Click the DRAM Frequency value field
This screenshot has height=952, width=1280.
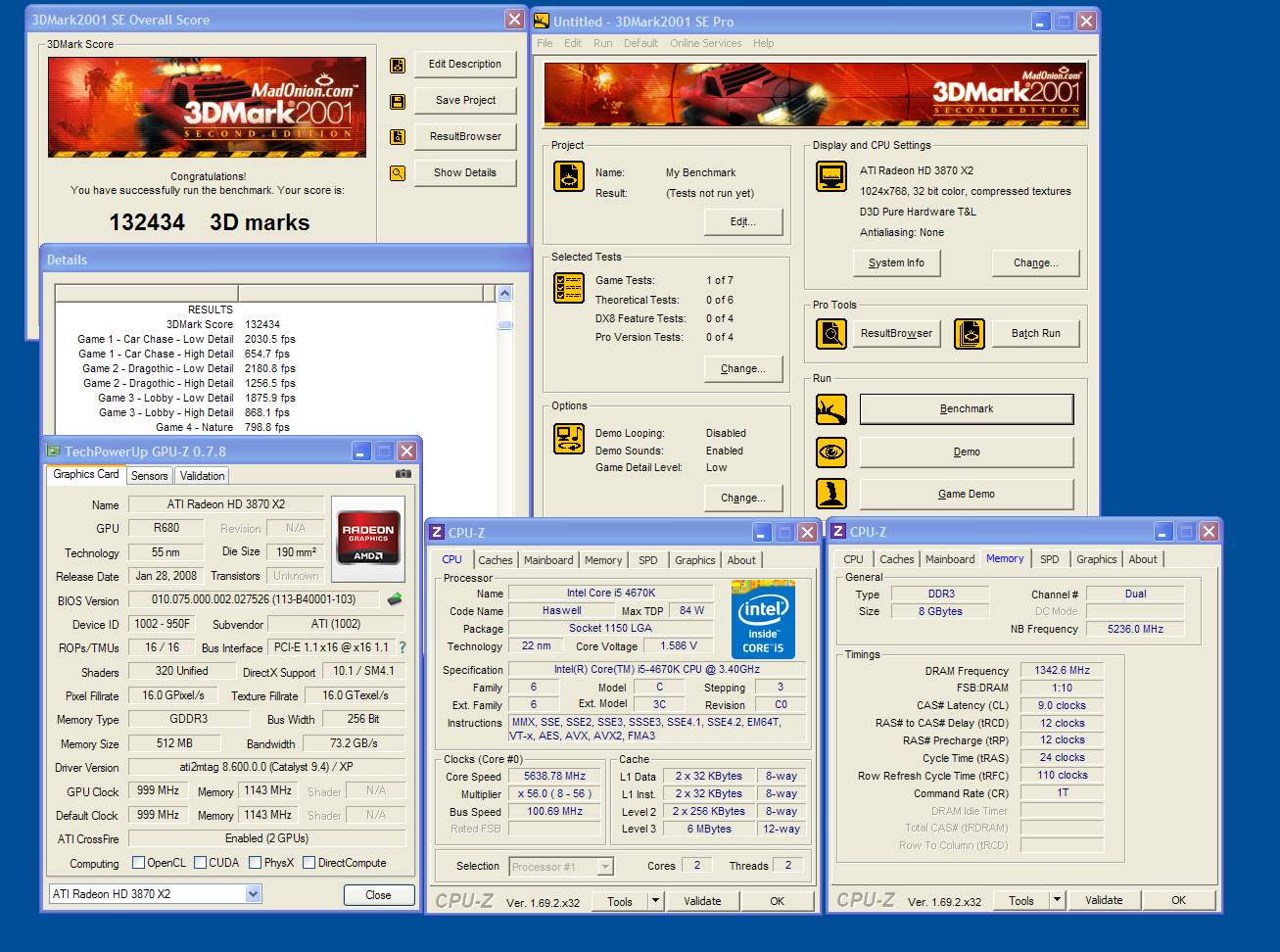pyautogui.click(x=1062, y=671)
